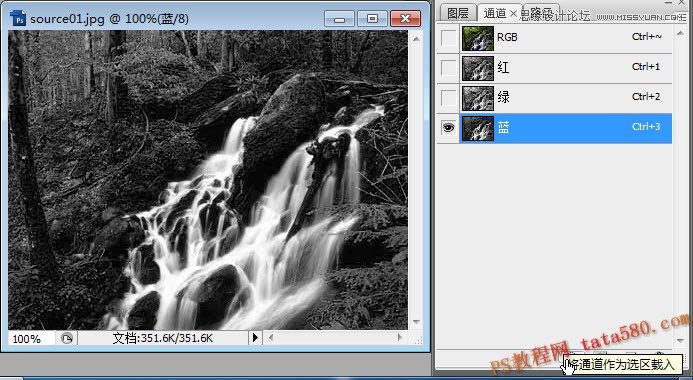Image resolution: width=693 pixels, height=380 pixels.
Task: Click the Ps icon in source01.jpg title bar
Action: [x=19, y=19]
